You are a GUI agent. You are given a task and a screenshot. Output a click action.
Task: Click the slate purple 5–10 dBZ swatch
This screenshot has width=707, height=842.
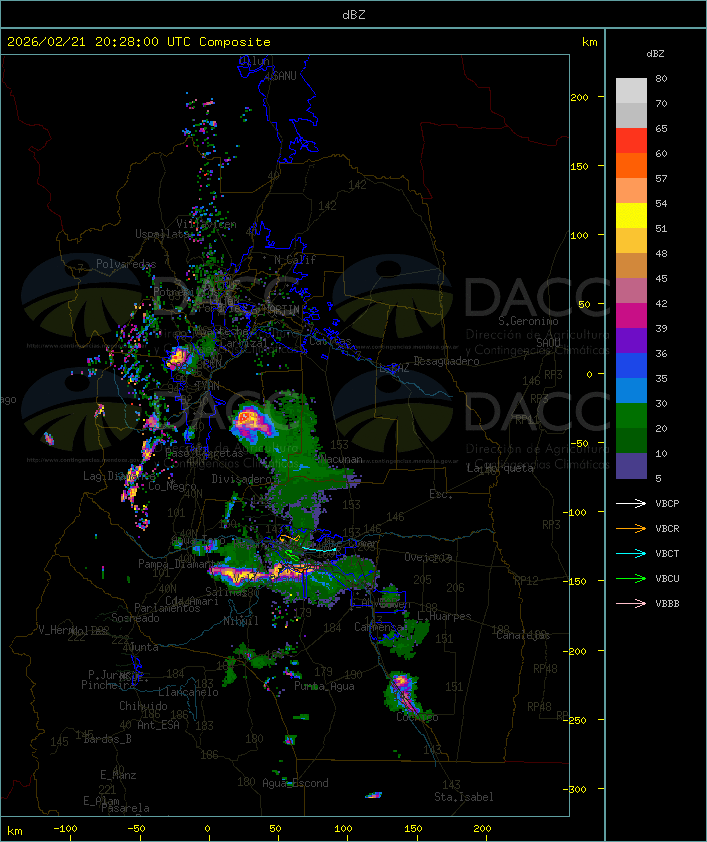[631, 466]
